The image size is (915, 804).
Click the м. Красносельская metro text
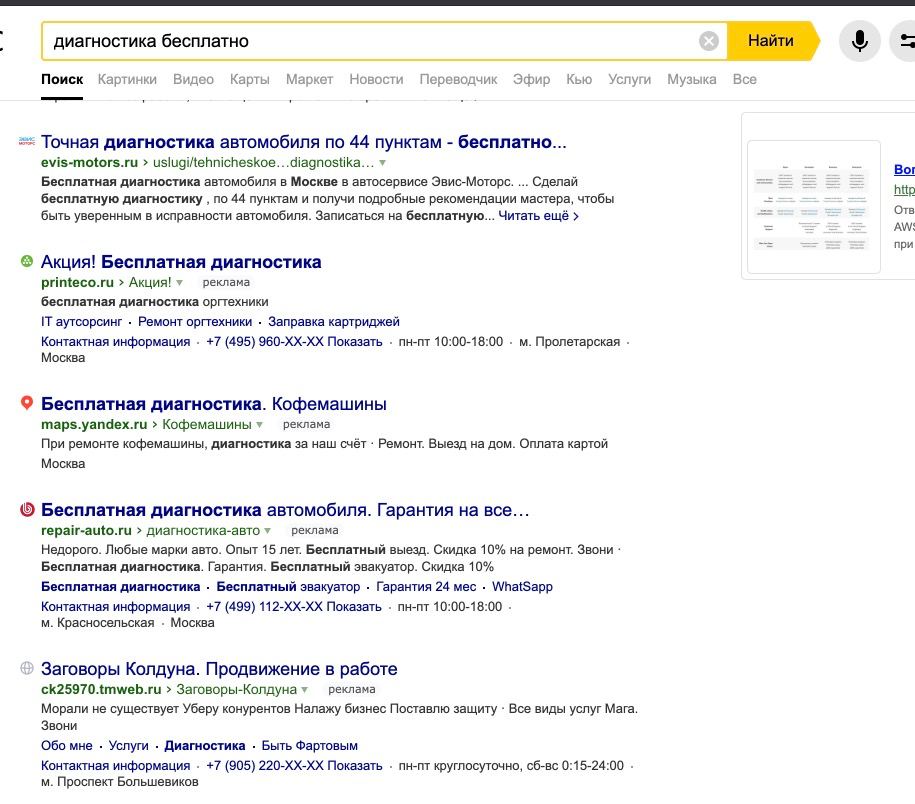coord(97,623)
